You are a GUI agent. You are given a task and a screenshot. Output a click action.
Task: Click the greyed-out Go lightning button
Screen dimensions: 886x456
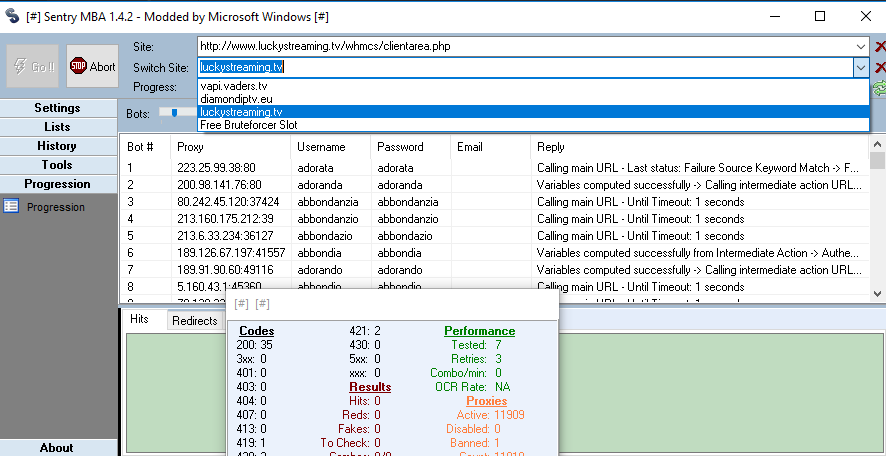point(32,67)
